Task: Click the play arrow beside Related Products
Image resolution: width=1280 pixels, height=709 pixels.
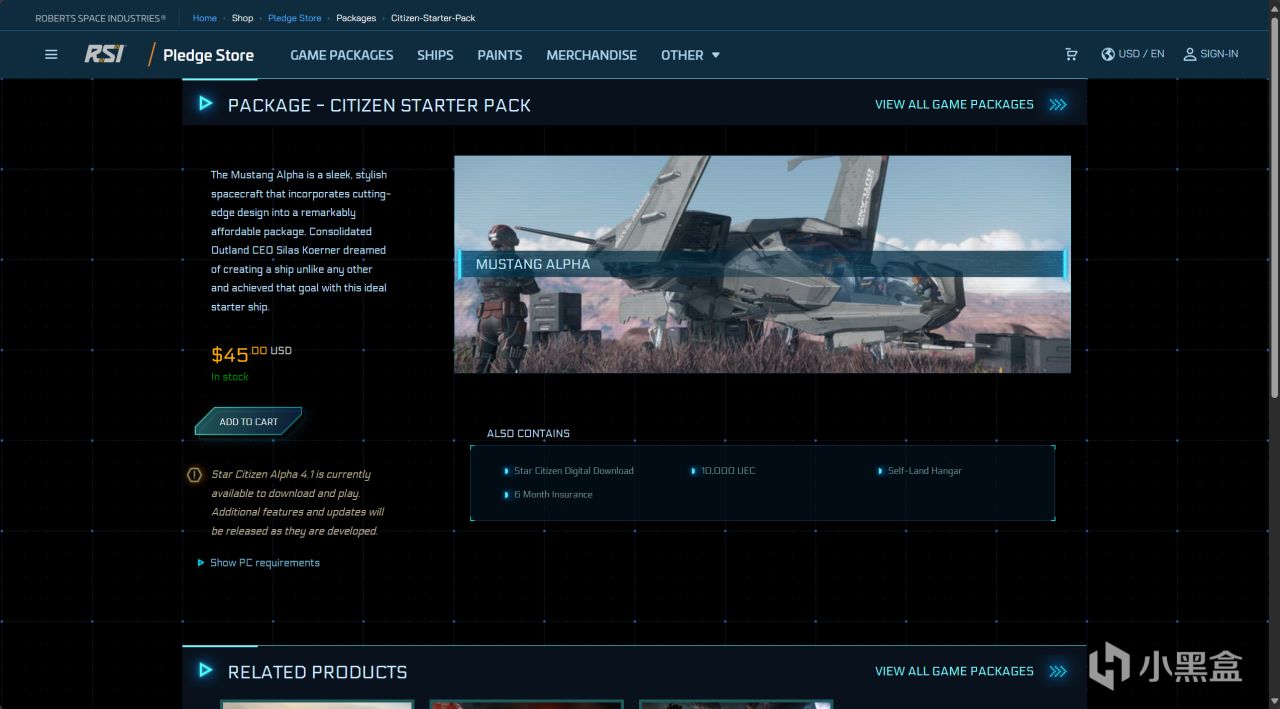Action: coord(205,670)
